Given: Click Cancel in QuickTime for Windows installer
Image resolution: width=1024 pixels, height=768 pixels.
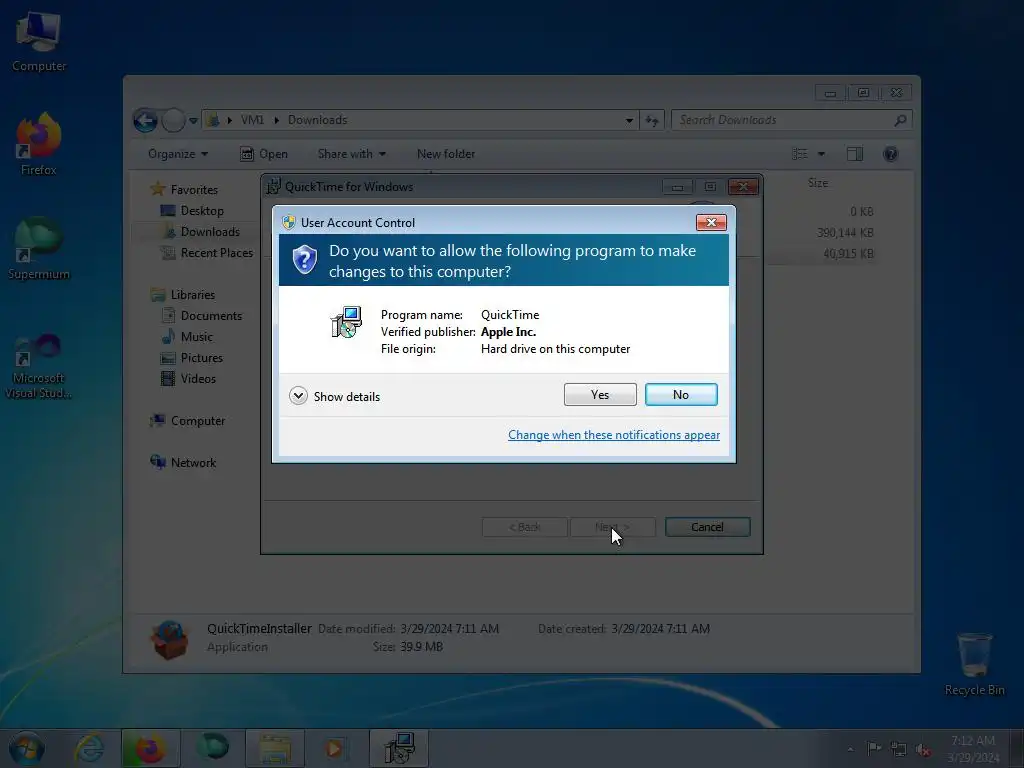Looking at the screenshot, I should pos(707,527).
